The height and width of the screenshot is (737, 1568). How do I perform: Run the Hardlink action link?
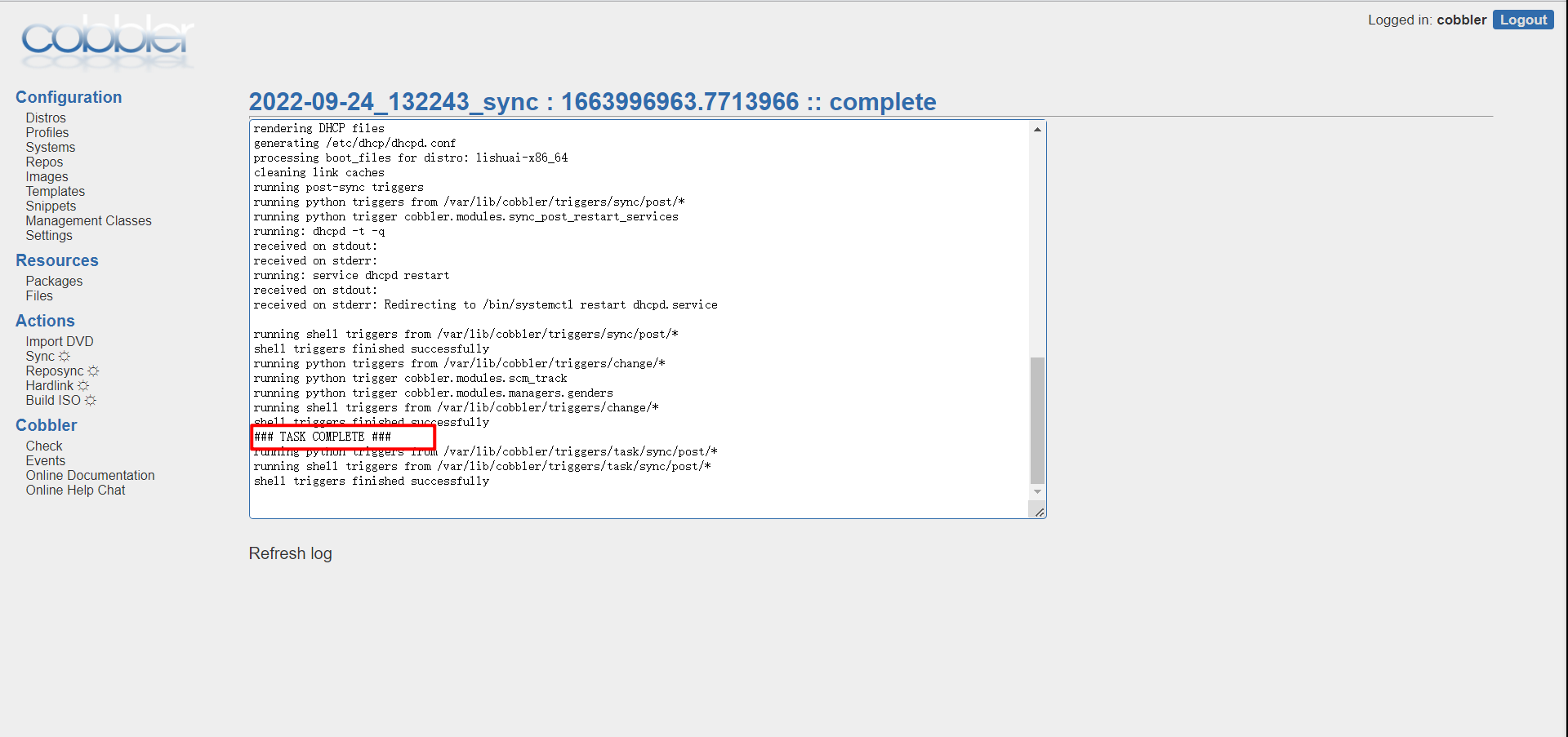(x=50, y=386)
